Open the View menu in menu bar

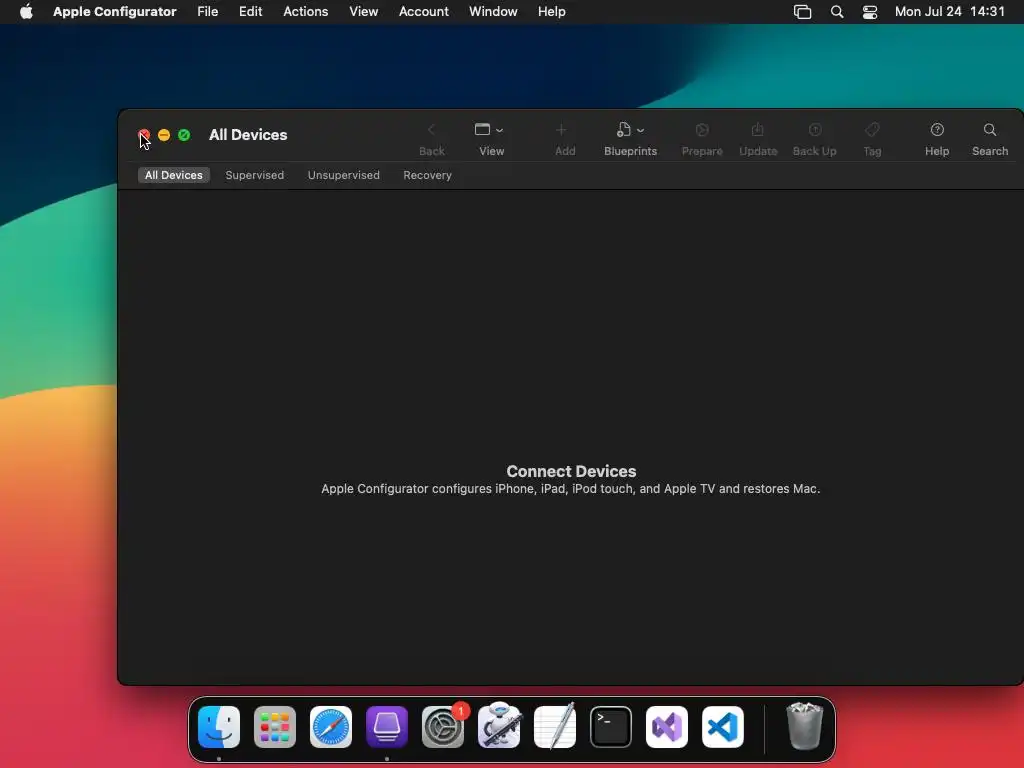(x=363, y=12)
